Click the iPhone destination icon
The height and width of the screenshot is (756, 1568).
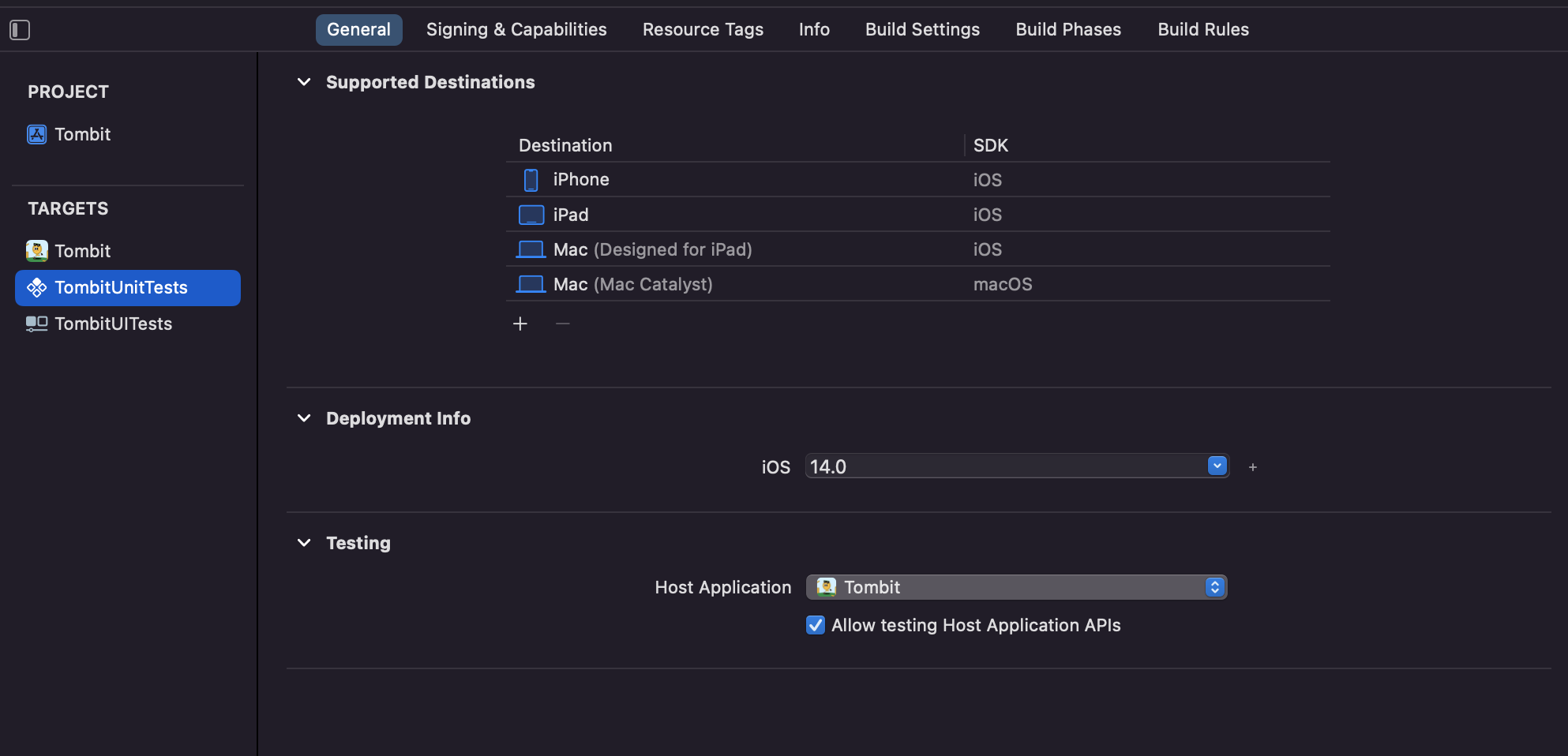531,180
